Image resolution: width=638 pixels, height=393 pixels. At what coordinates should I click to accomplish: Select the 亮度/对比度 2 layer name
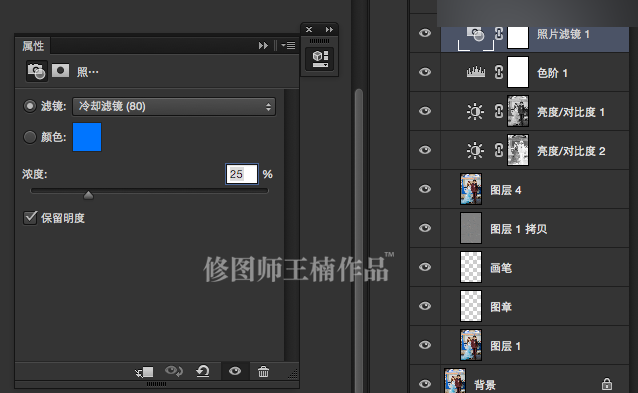[x=571, y=151]
